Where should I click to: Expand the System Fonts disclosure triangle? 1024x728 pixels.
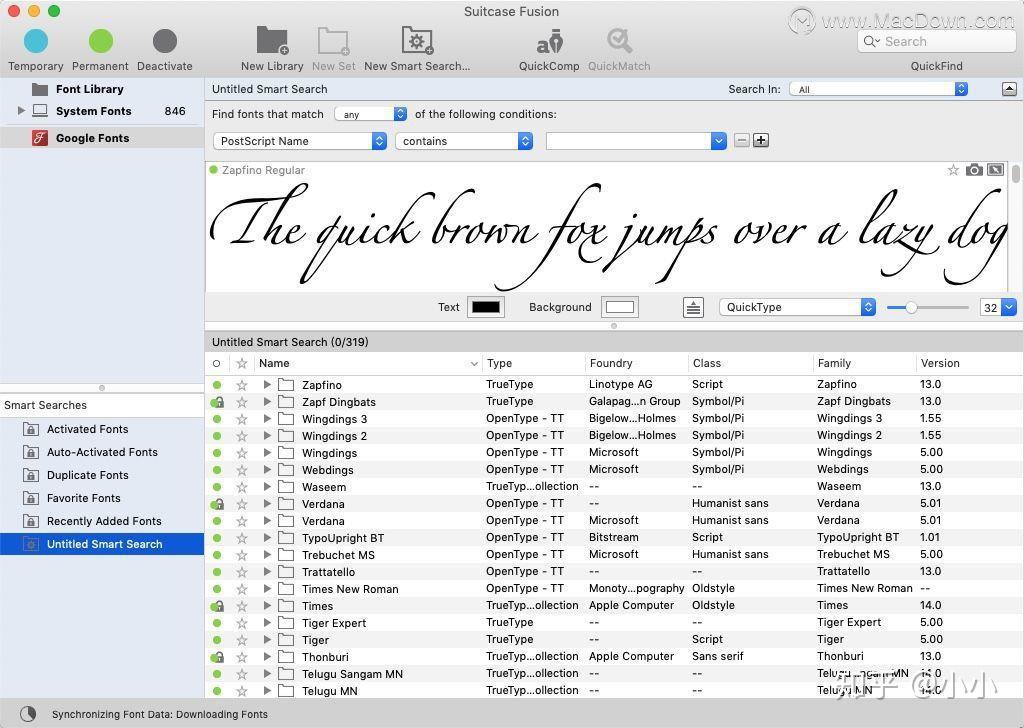coord(22,111)
